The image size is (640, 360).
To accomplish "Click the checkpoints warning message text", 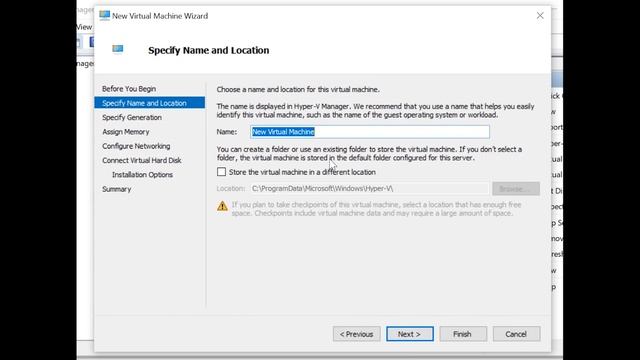I will 376,209.
